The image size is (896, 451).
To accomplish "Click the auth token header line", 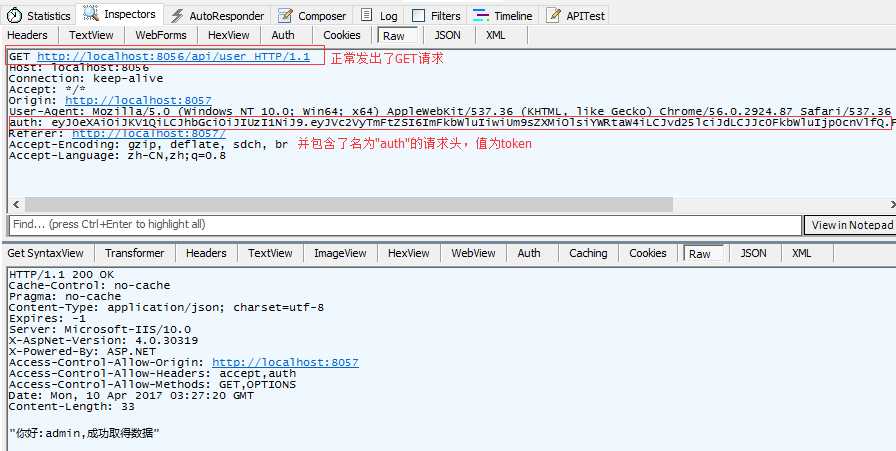I will pos(450,122).
